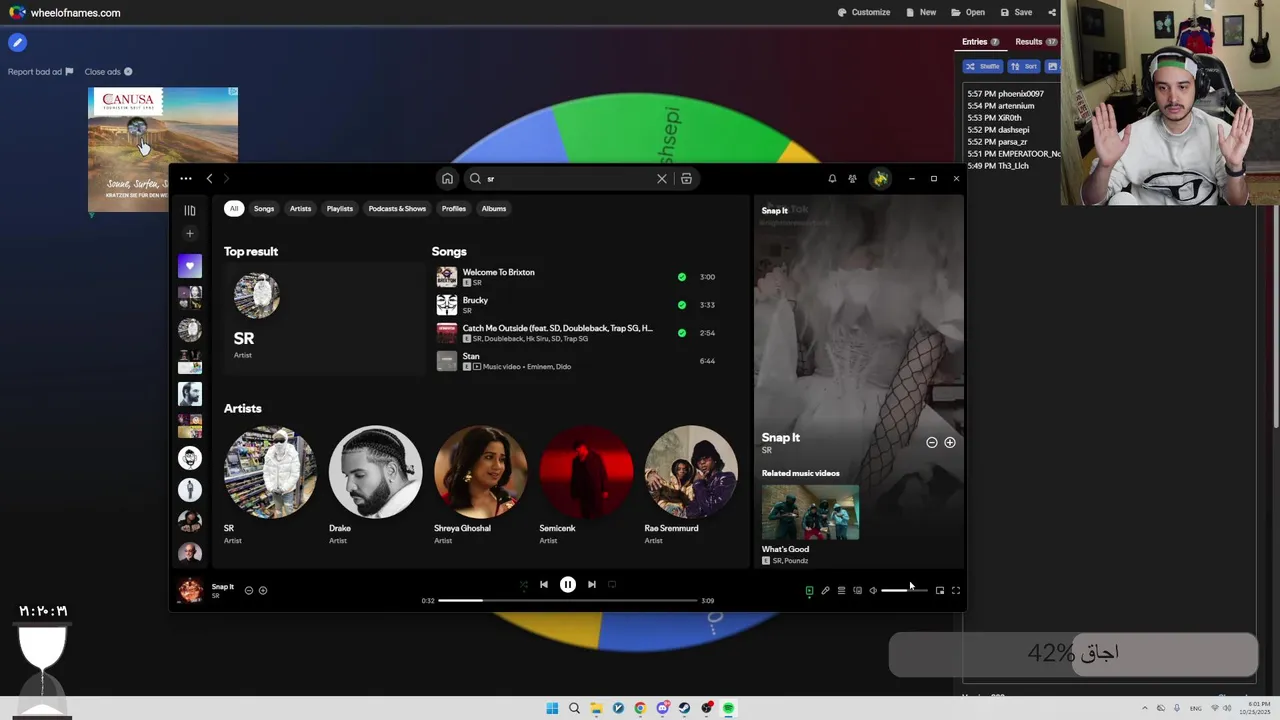Viewport: 1280px width, 720px height.
Task: Open Shreya Ghoshal artist card
Action: (481, 485)
